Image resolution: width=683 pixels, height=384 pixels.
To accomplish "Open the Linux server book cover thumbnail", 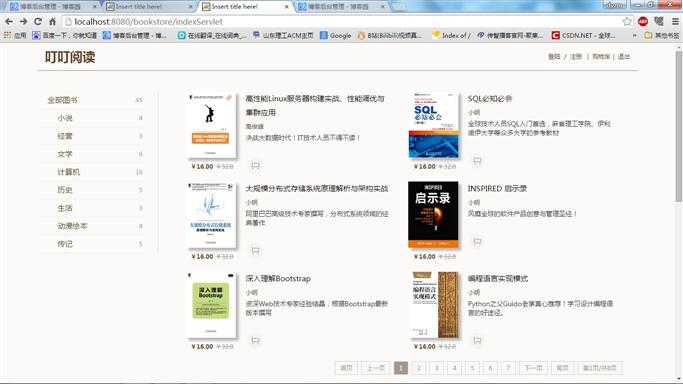I will pyautogui.click(x=212, y=126).
